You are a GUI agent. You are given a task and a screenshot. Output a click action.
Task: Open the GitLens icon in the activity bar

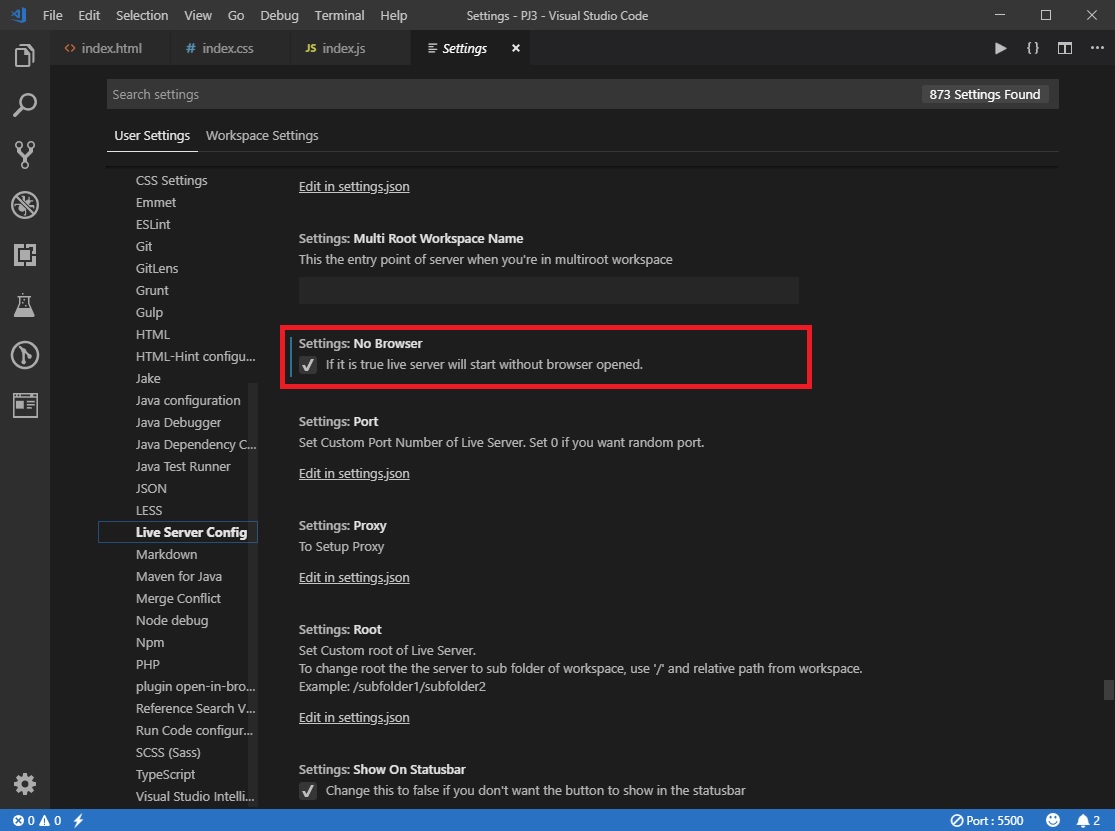24,355
